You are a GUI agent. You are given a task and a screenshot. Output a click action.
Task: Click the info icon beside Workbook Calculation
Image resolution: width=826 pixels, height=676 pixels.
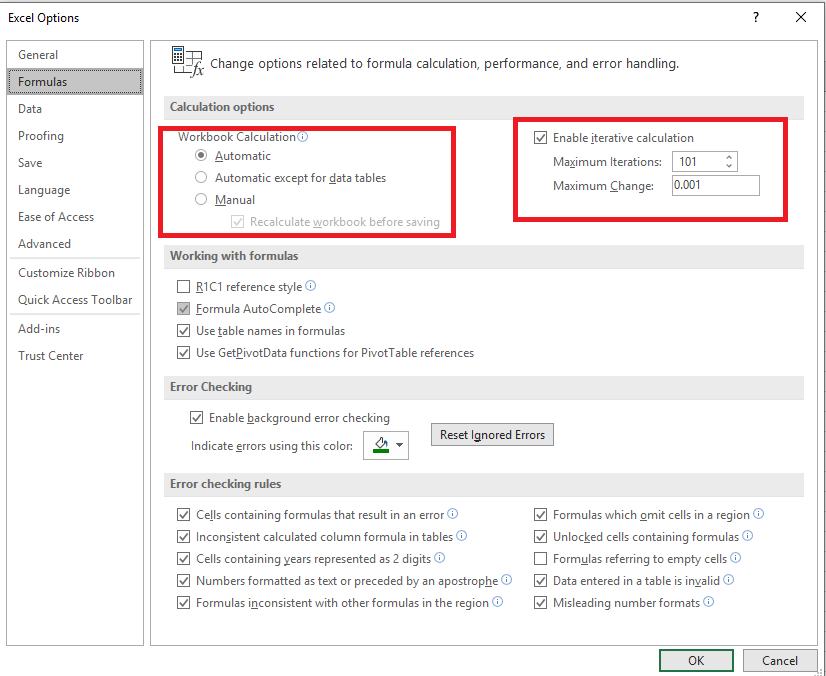[303, 137]
